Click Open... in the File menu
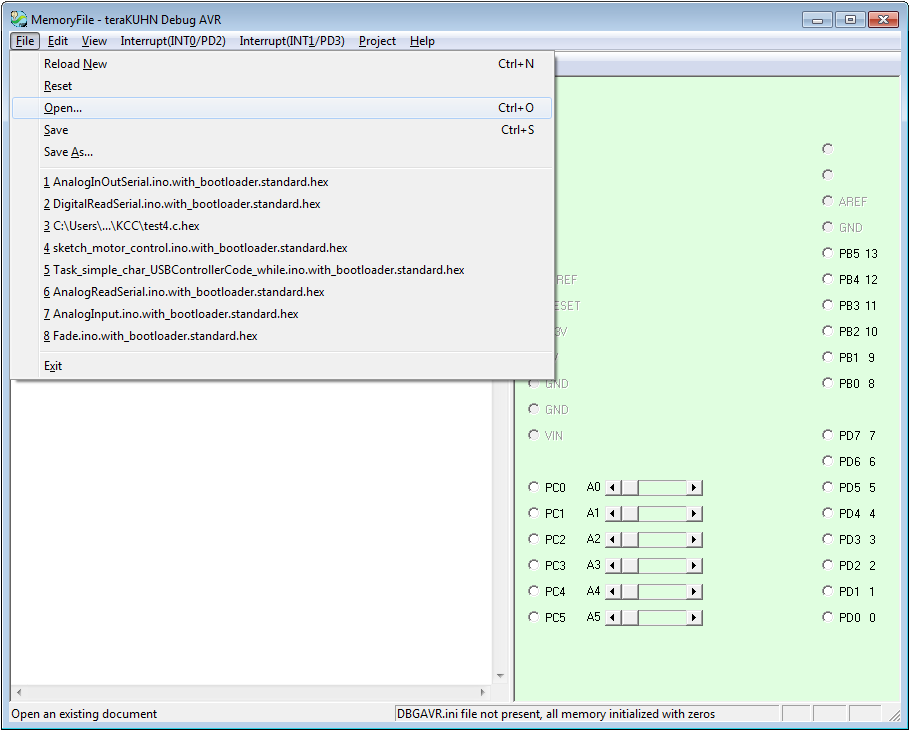909x730 pixels. click(x=63, y=108)
